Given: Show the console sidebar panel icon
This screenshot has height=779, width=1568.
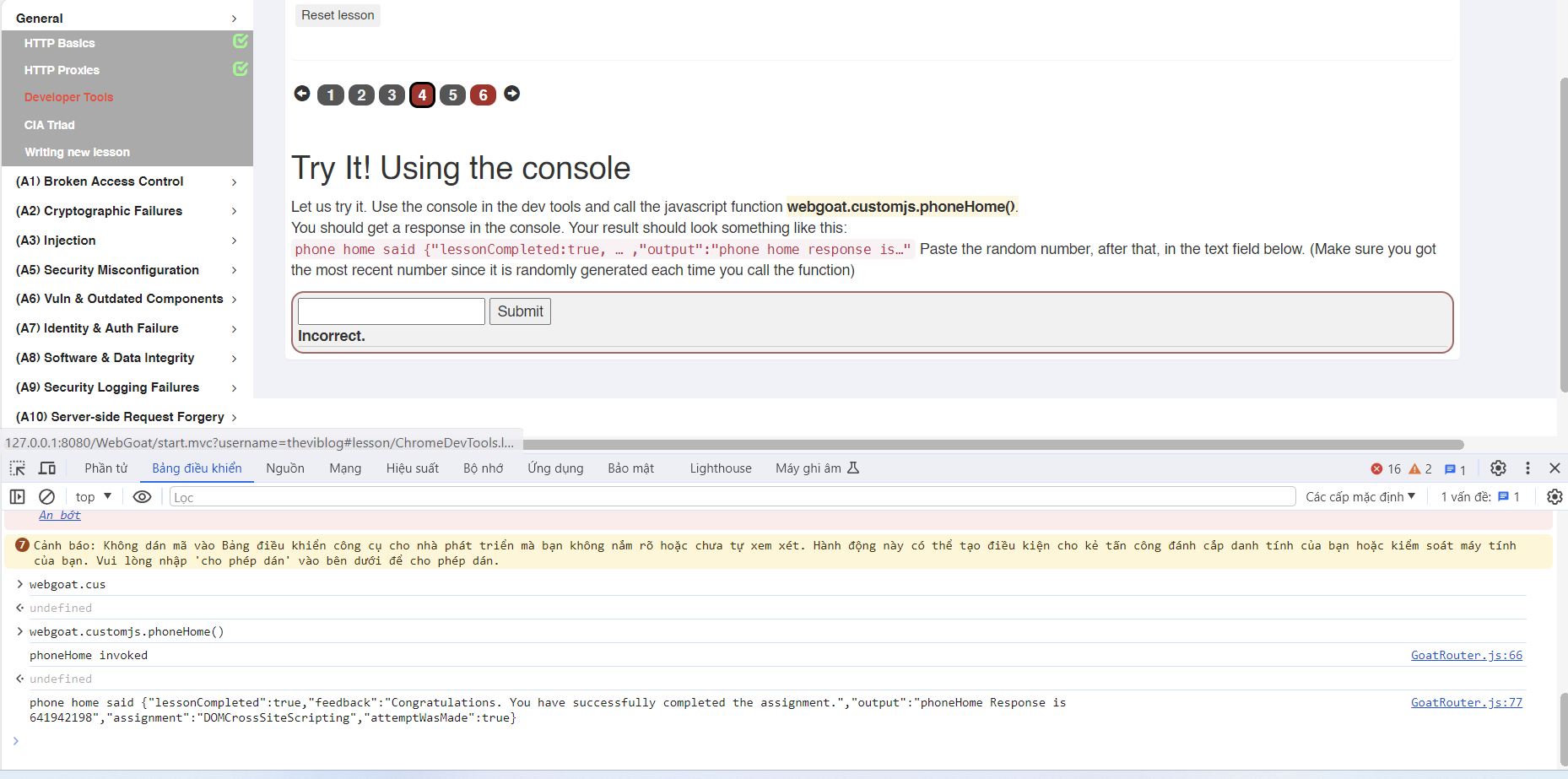Looking at the screenshot, I should coord(17,497).
